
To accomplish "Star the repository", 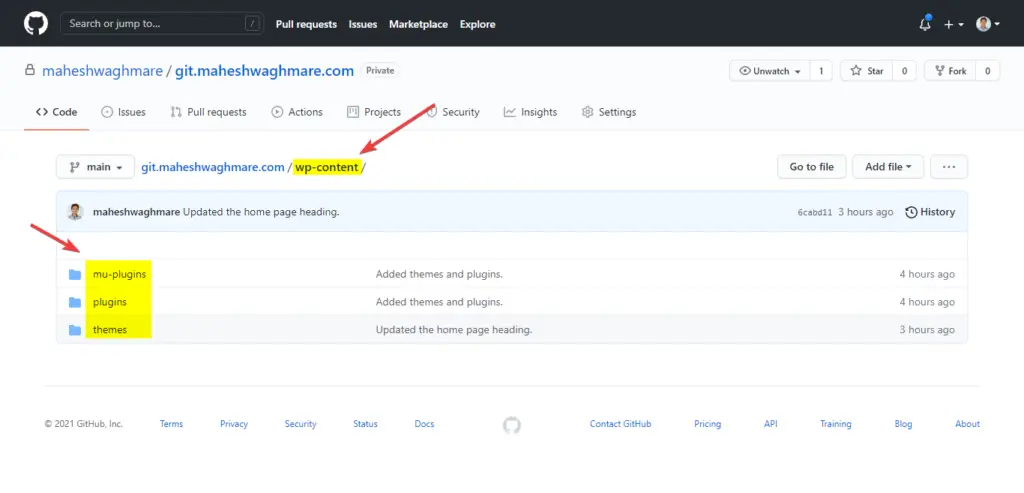I will (867, 71).
